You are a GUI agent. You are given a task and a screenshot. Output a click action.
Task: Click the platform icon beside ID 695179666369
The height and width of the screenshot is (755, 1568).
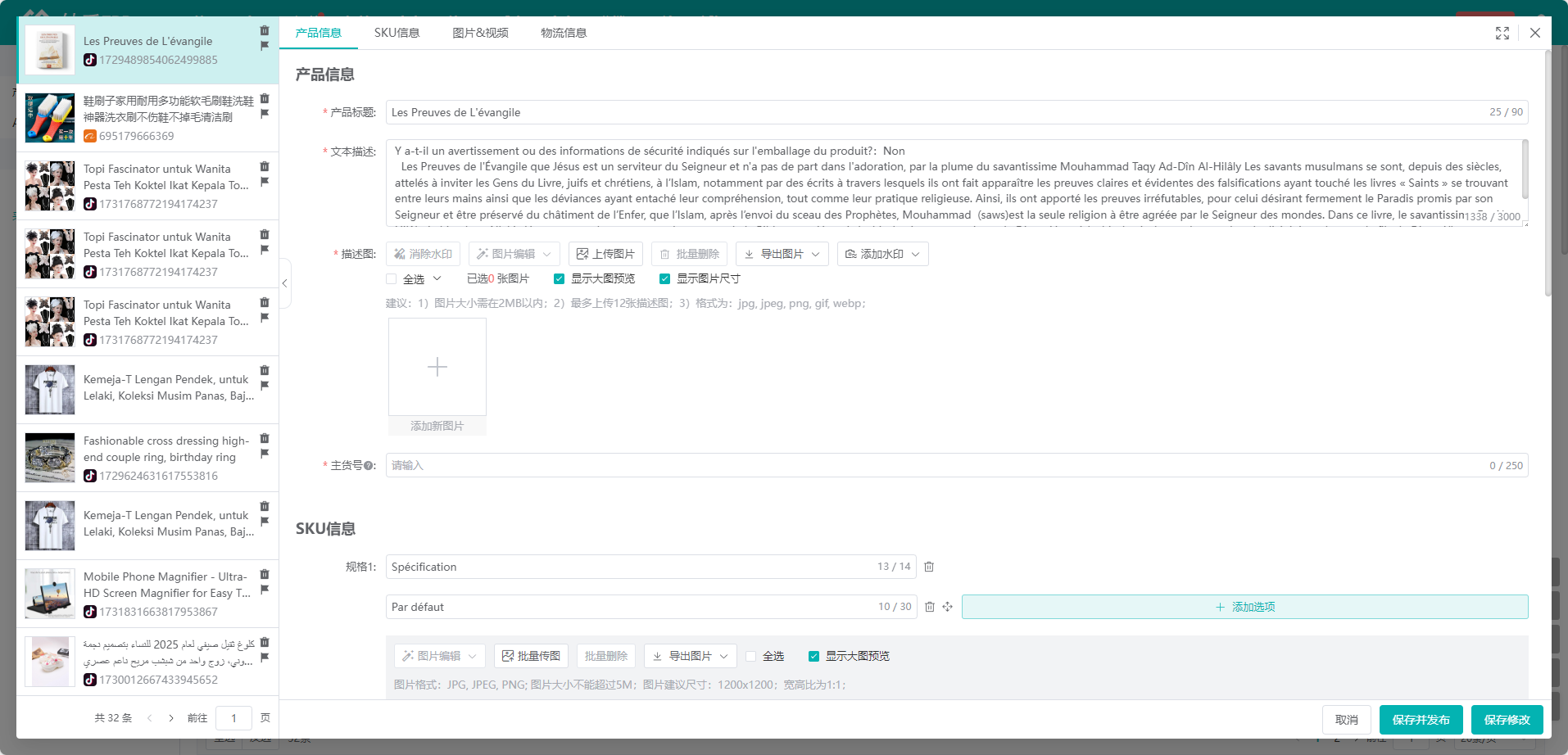(x=90, y=136)
